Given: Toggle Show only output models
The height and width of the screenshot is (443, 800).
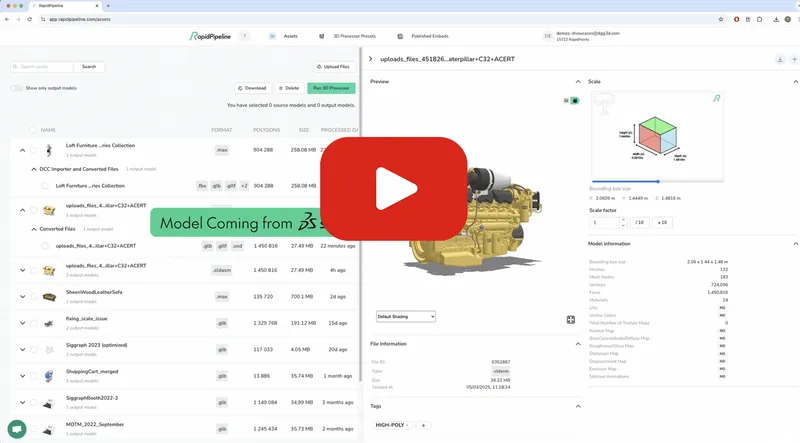Looking at the screenshot, I should click(x=17, y=88).
